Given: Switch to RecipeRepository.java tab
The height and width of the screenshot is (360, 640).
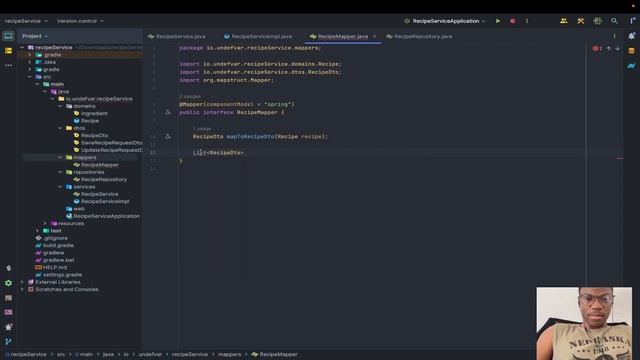Looking at the screenshot, I should coord(419,36).
